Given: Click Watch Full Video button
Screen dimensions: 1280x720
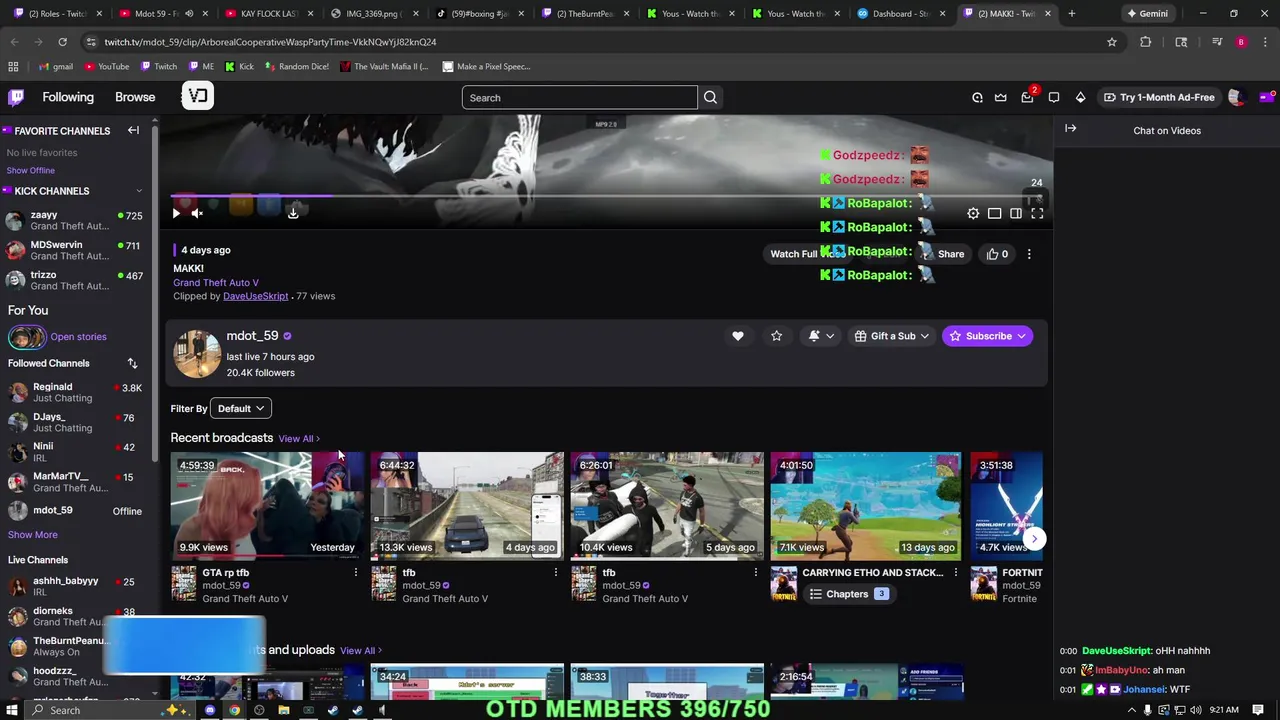Looking at the screenshot, I should (806, 254).
